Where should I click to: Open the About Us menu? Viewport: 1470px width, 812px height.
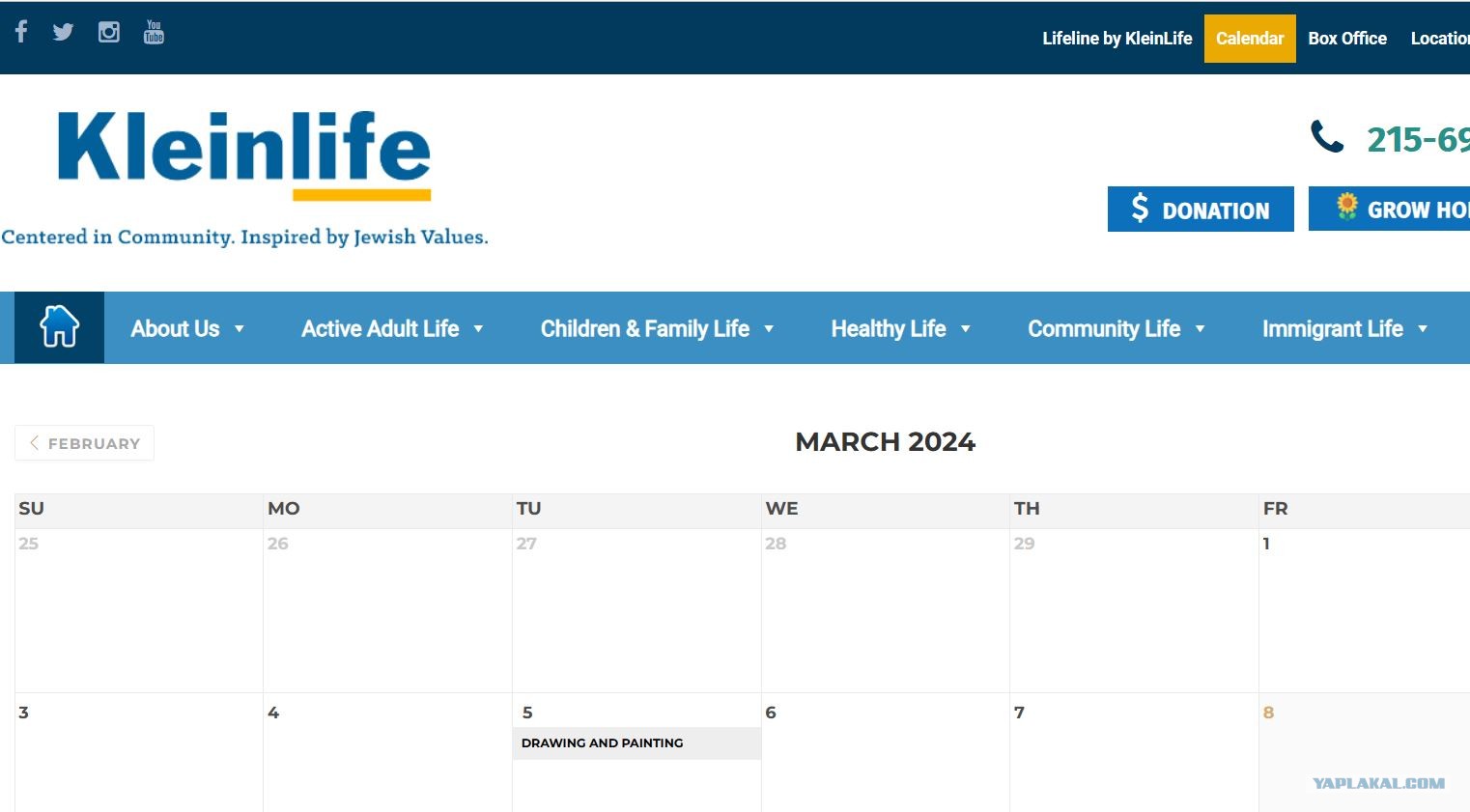(176, 329)
